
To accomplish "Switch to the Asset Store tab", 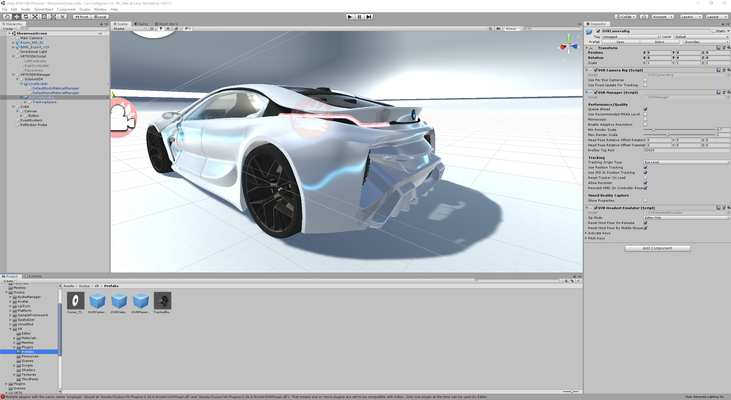I will click(166, 24).
